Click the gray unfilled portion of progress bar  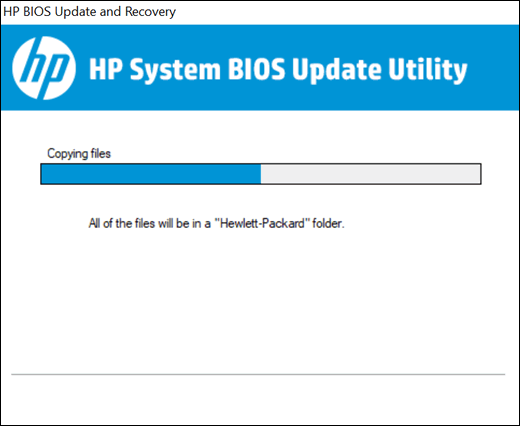(370, 174)
